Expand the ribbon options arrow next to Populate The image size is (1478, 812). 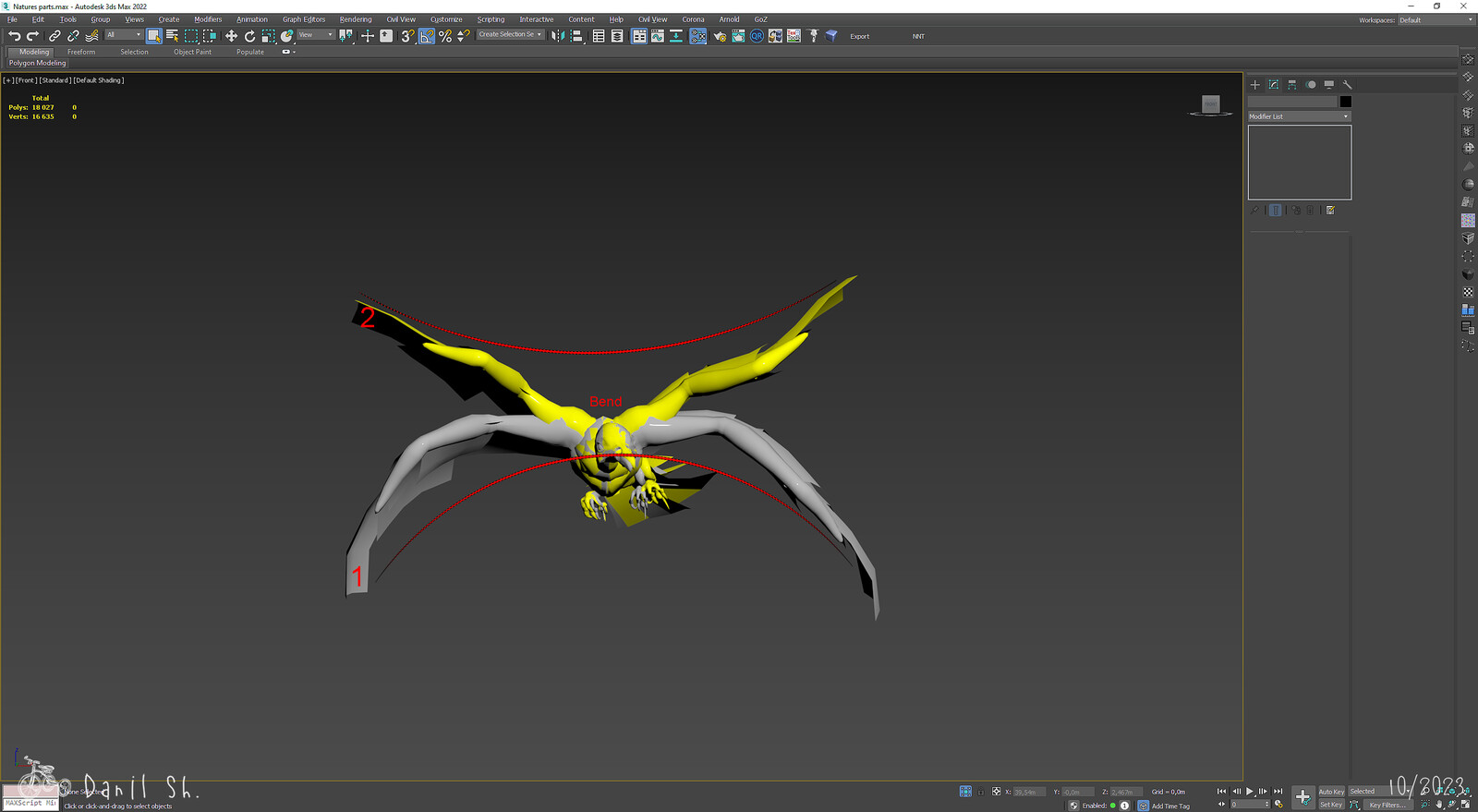pos(288,52)
